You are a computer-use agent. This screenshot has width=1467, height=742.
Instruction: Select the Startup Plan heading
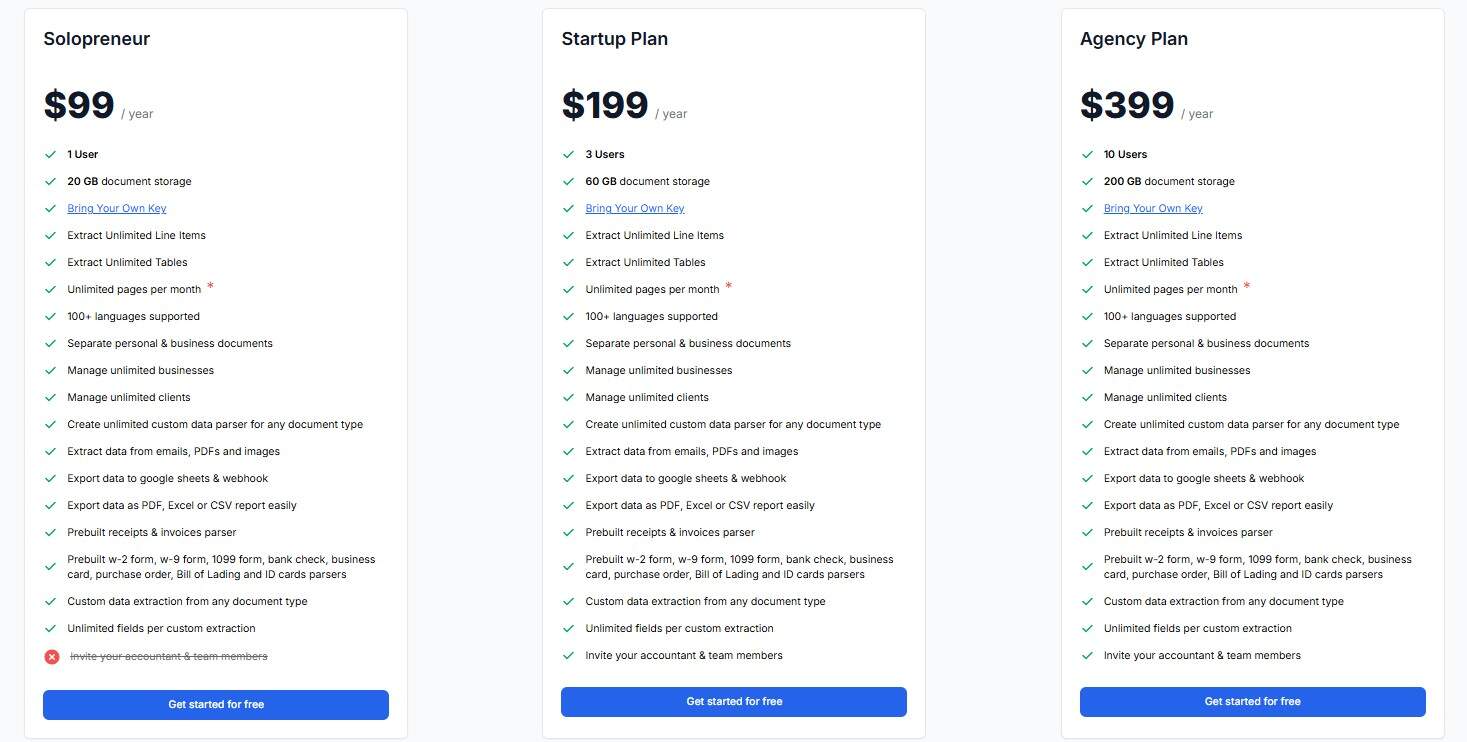614,38
